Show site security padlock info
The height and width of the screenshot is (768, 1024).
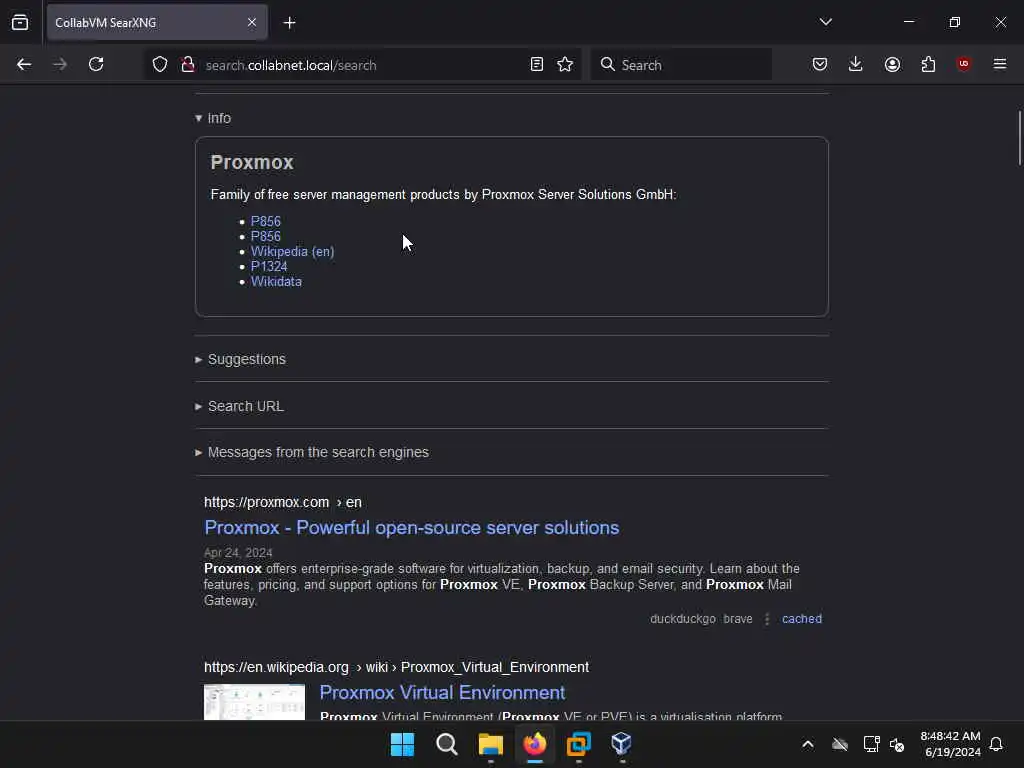point(188,64)
